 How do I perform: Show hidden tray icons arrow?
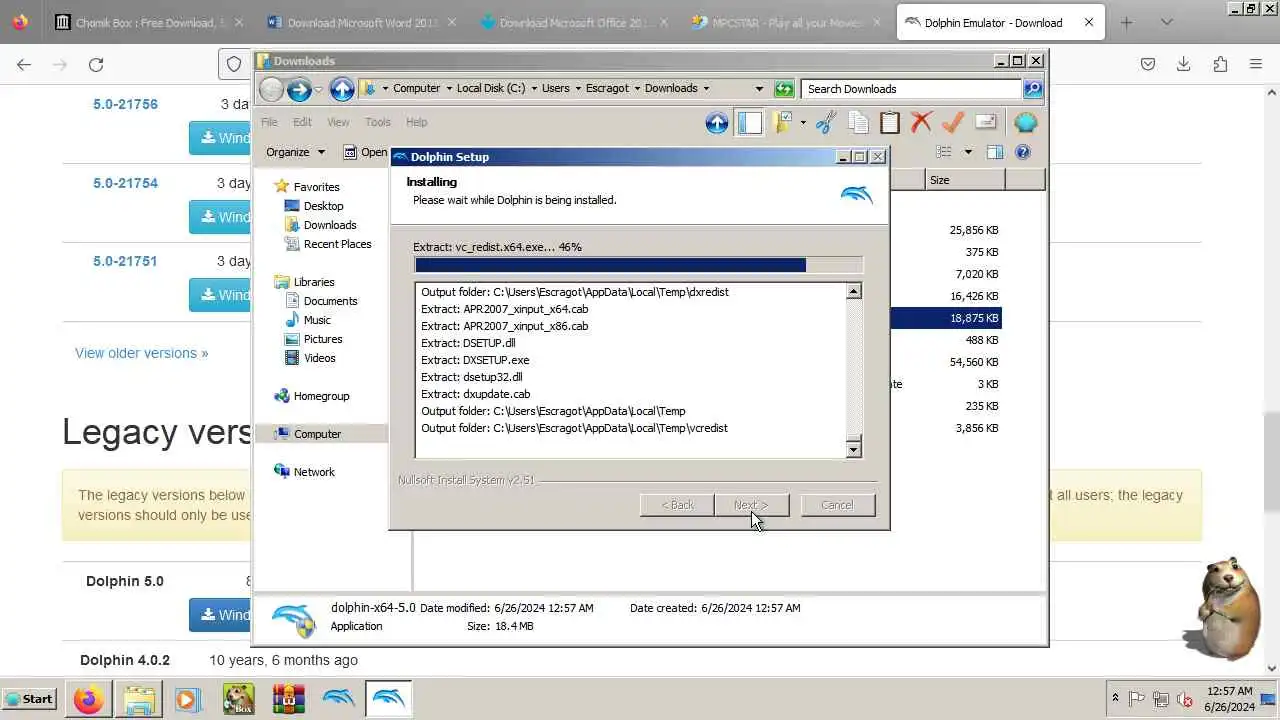click(x=1115, y=699)
